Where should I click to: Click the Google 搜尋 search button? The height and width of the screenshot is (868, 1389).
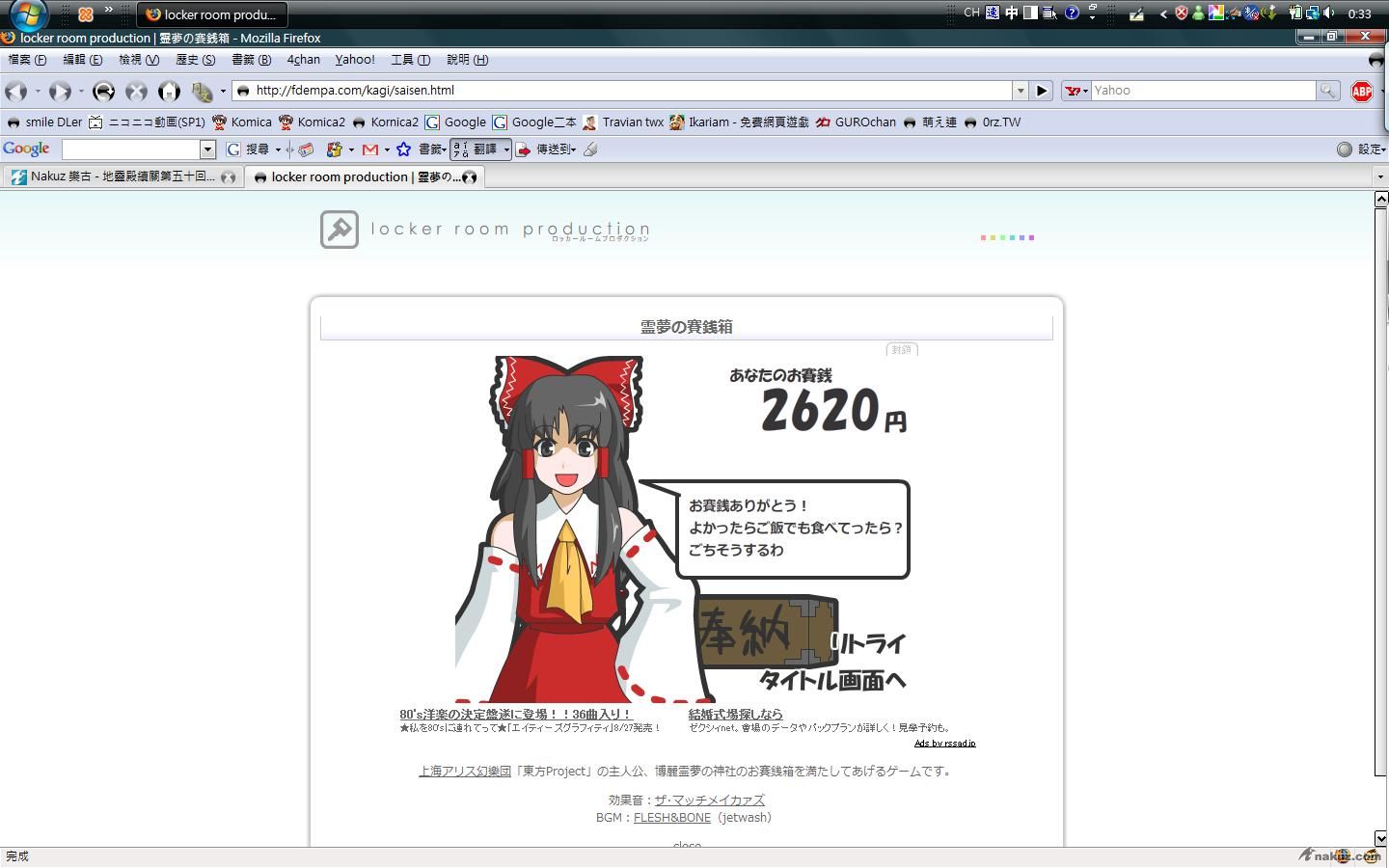[x=249, y=149]
